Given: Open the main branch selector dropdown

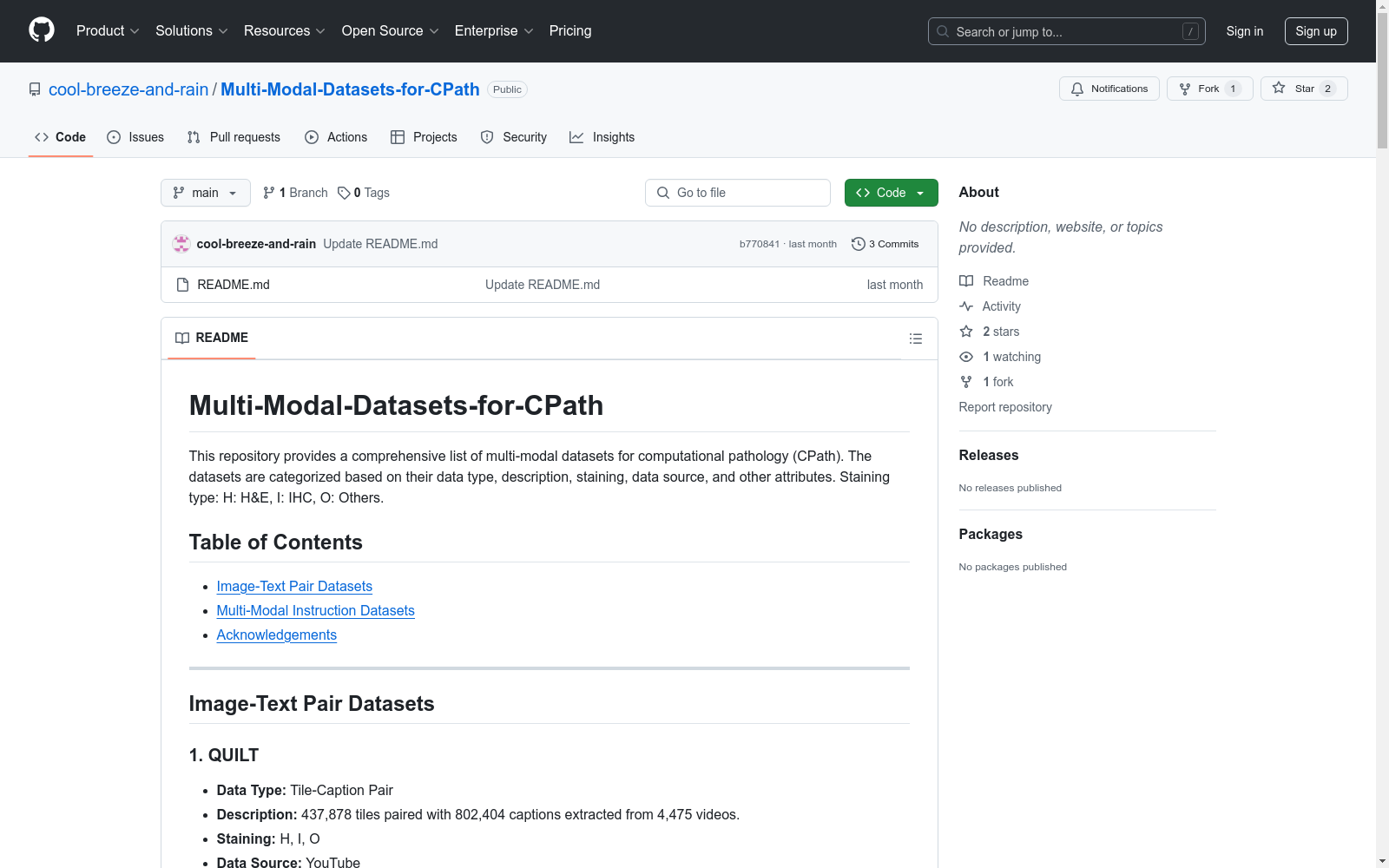Looking at the screenshot, I should (206, 193).
